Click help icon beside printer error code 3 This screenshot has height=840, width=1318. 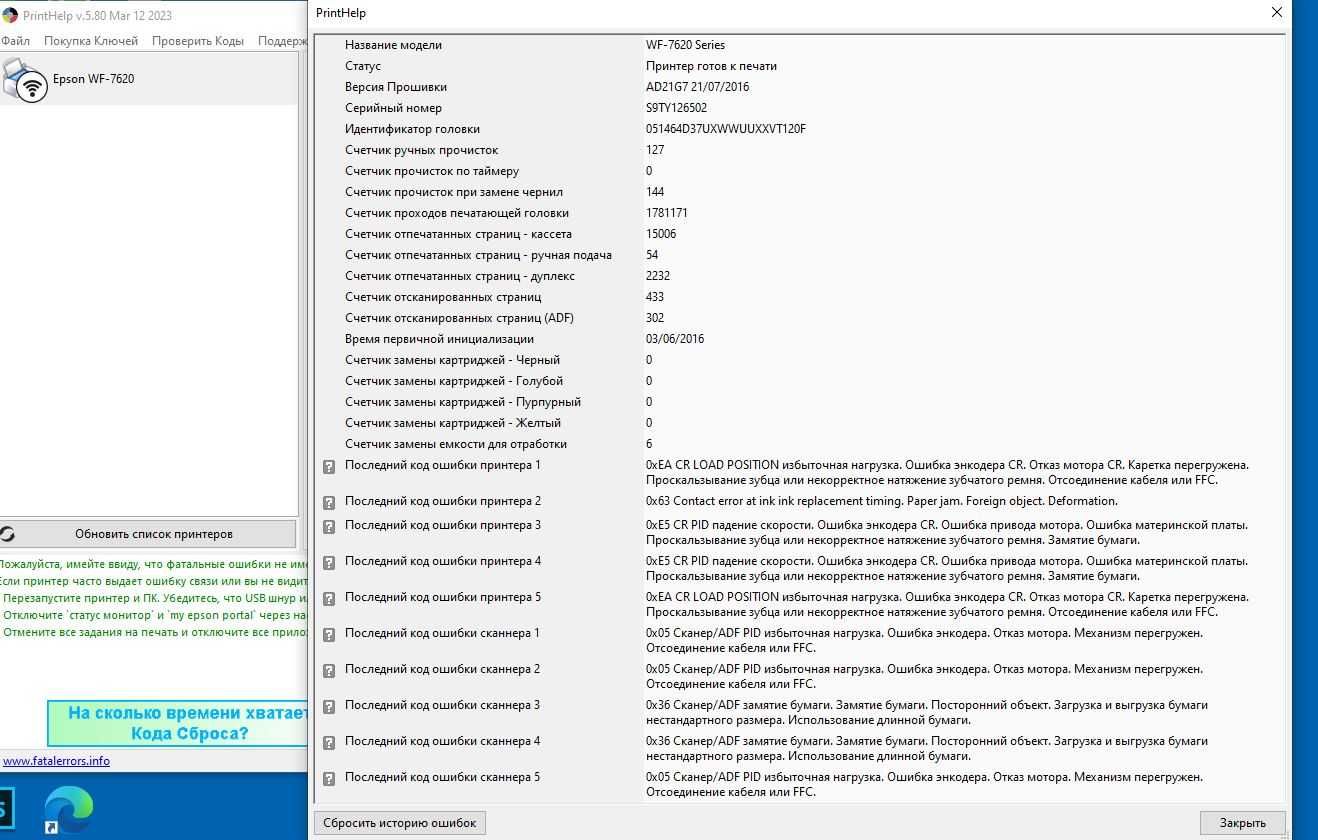point(328,527)
